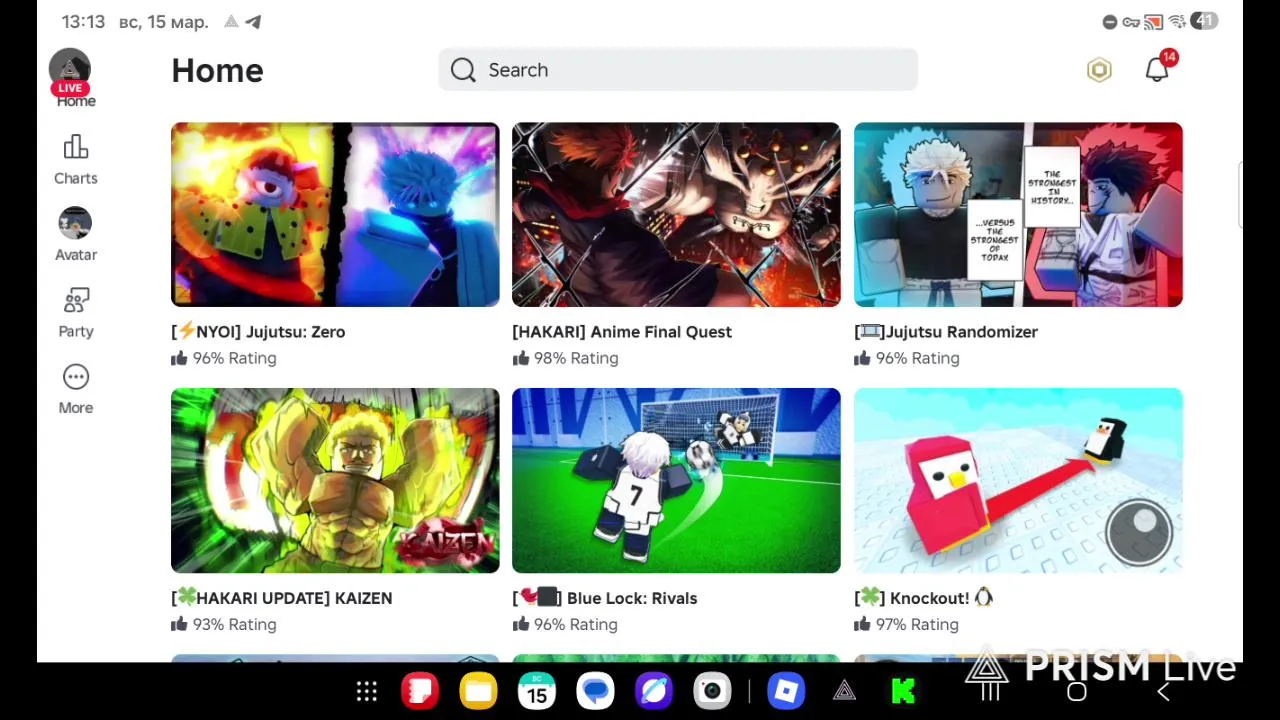Image resolution: width=1280 pixels, height=720 pixels.
Task: Tap the recent apps navigation button
Action: [990, 692]
